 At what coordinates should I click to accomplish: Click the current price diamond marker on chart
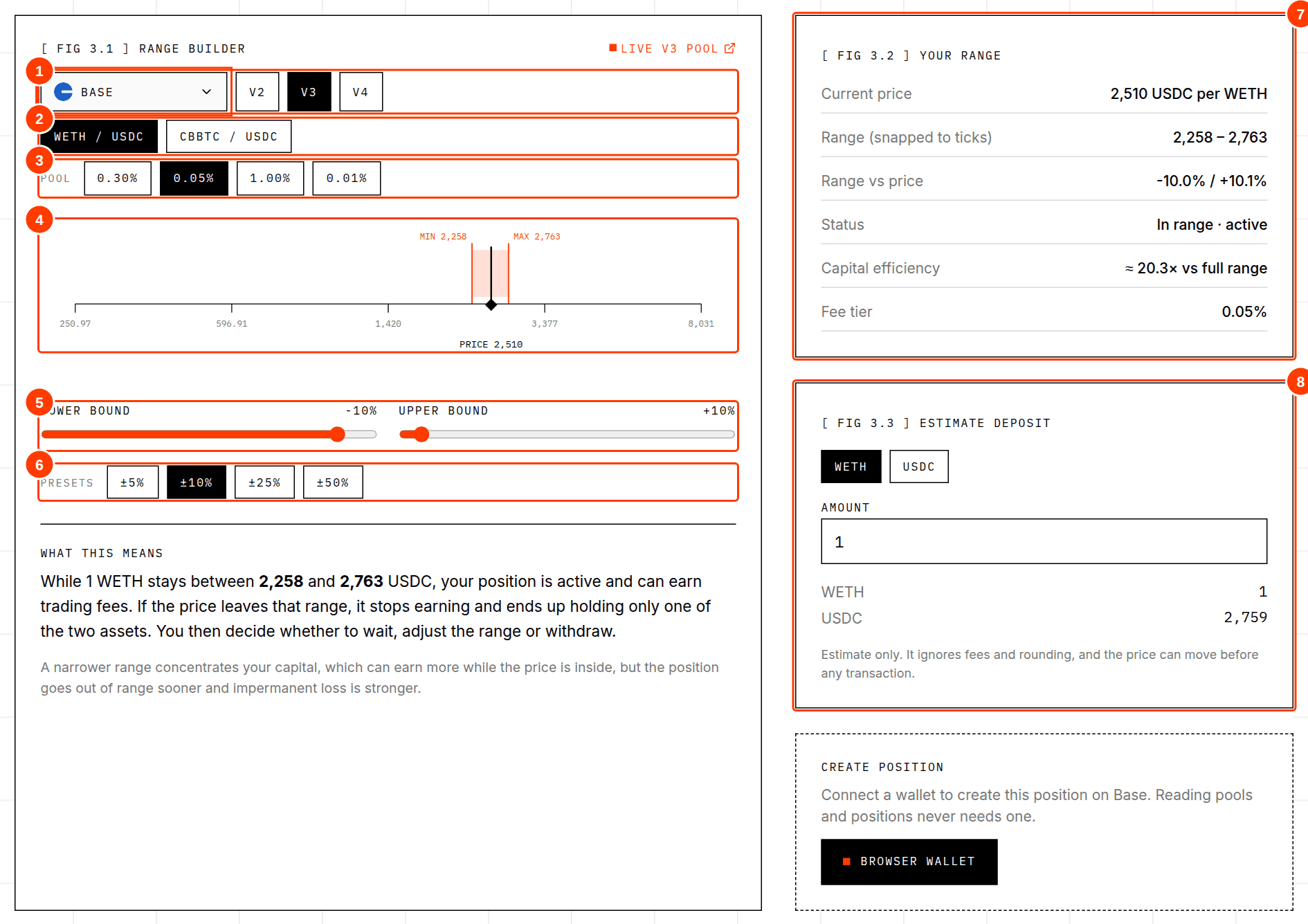point(491,305)
